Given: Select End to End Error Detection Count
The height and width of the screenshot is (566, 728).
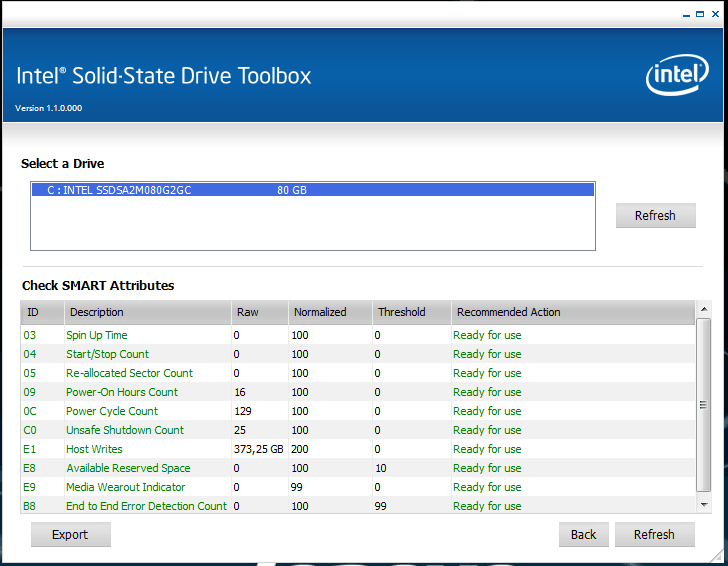Looking at the screenshot, I should (x=358, y=506).
